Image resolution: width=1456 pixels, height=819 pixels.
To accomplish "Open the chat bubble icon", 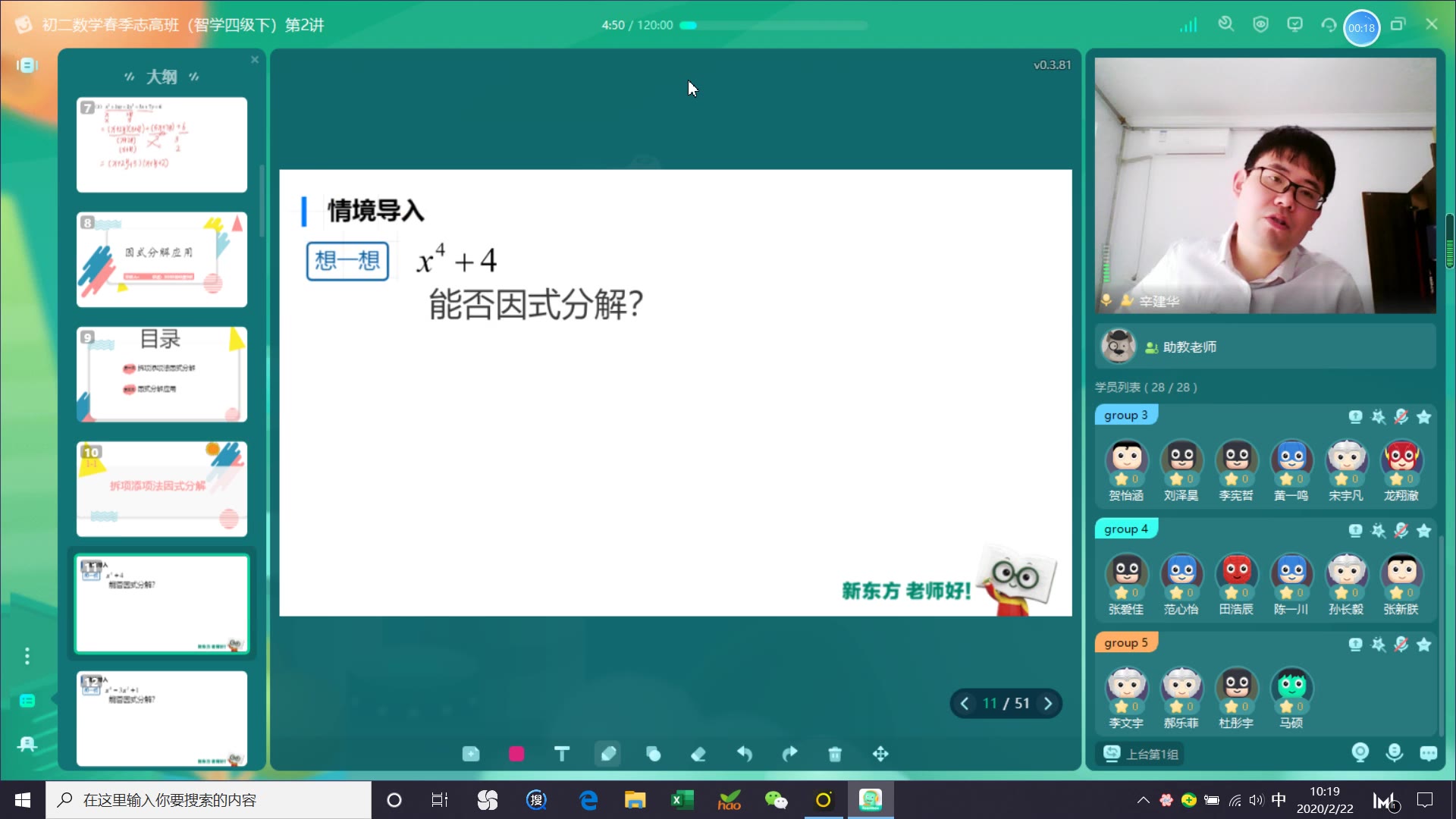I will pos(1429,753).
